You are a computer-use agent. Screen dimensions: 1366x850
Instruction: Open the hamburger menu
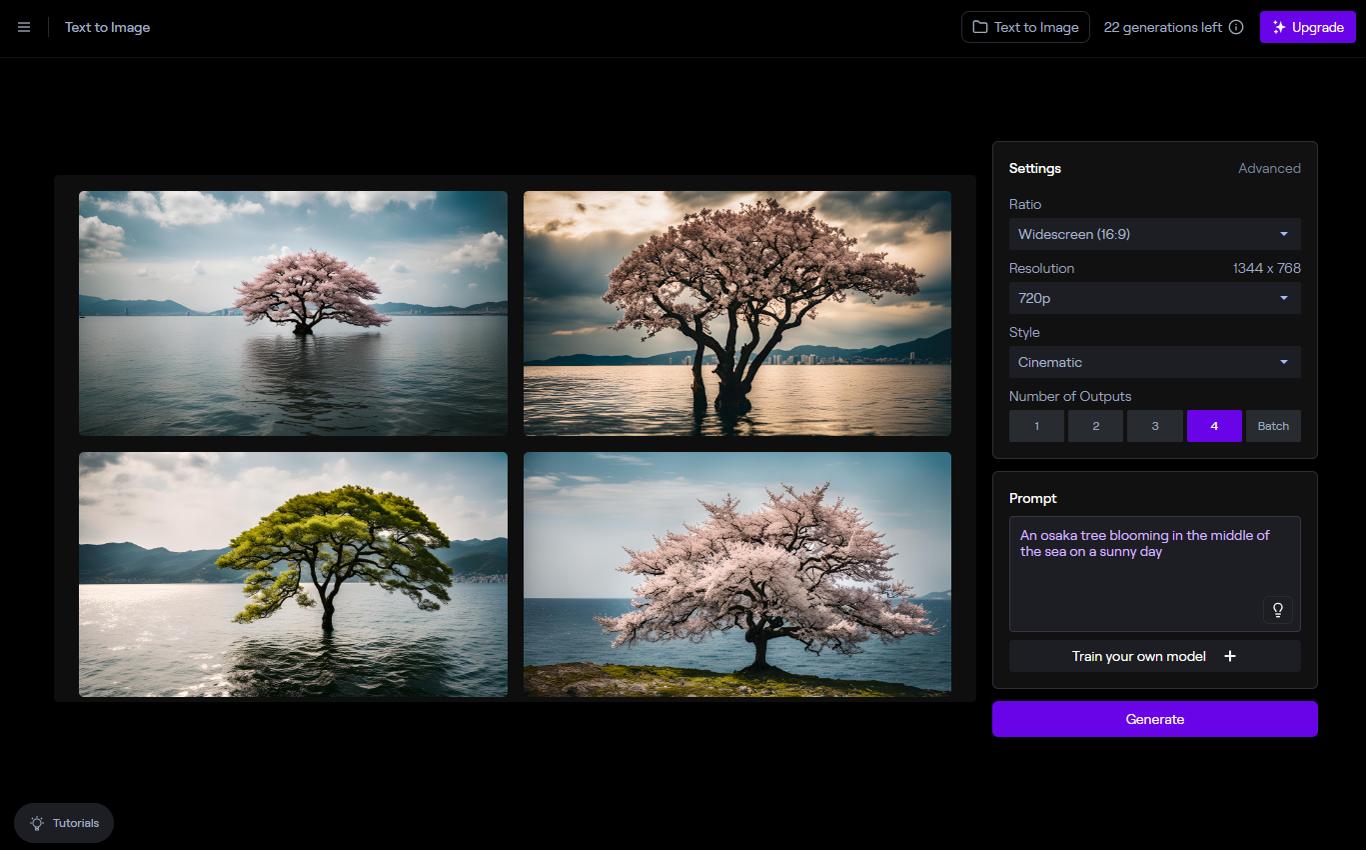pyautogui.click(x=24, y=27)
